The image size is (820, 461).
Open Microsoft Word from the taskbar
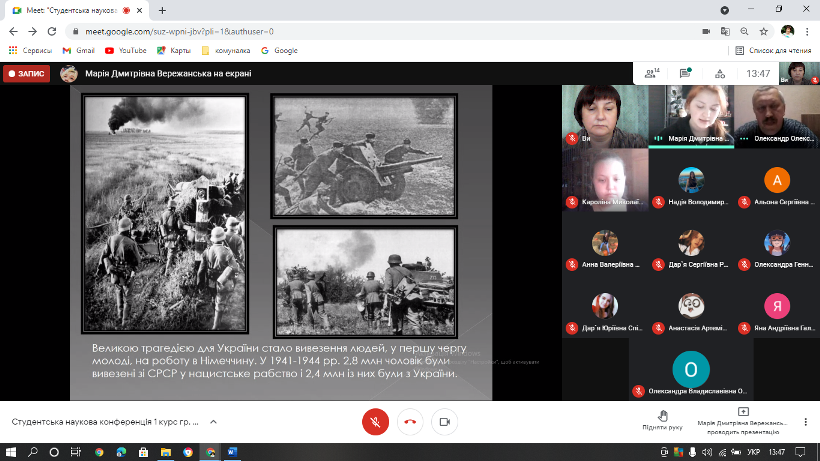click(x=233, y=452)
